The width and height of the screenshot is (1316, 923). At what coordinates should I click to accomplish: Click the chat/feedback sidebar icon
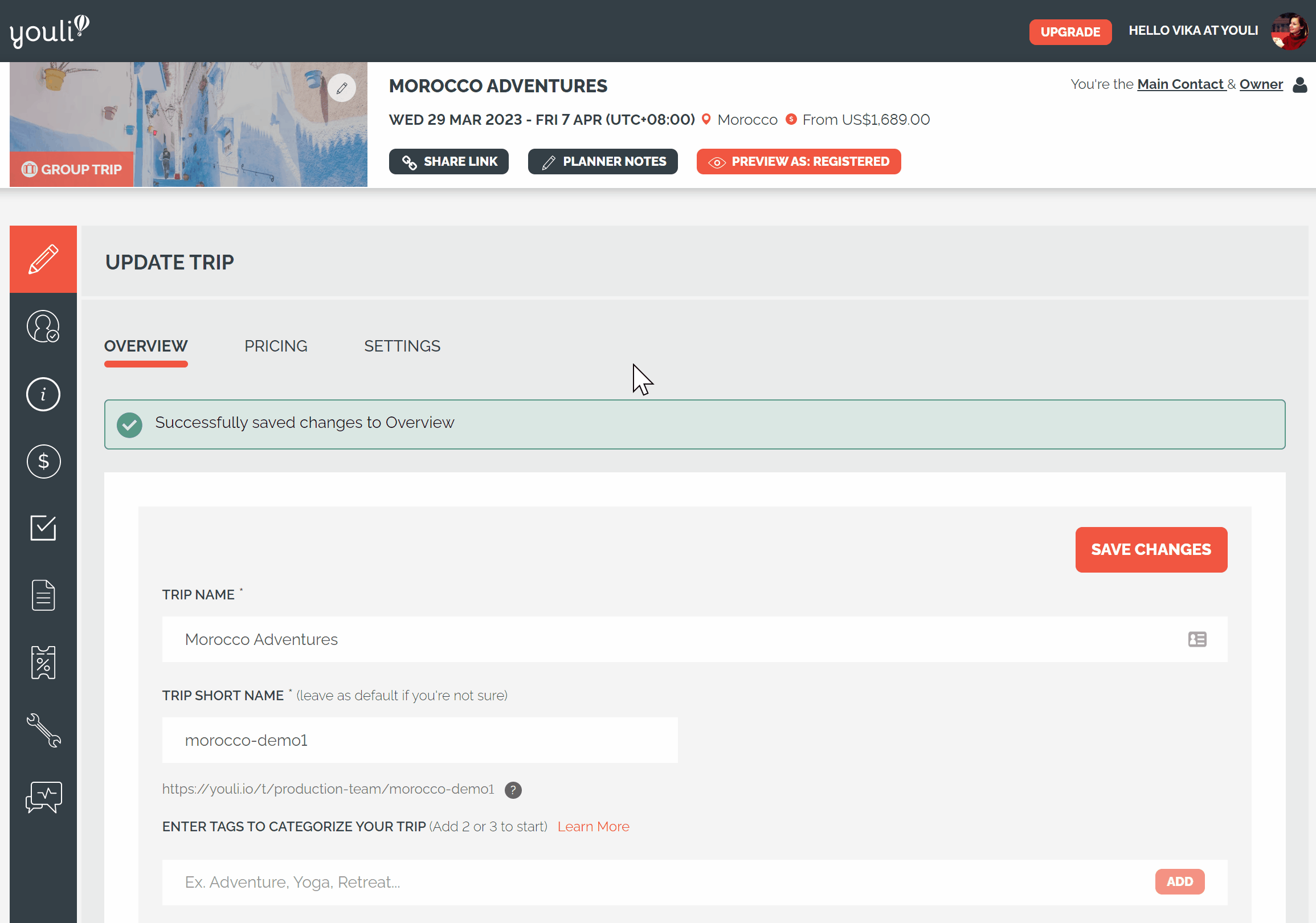43,796
